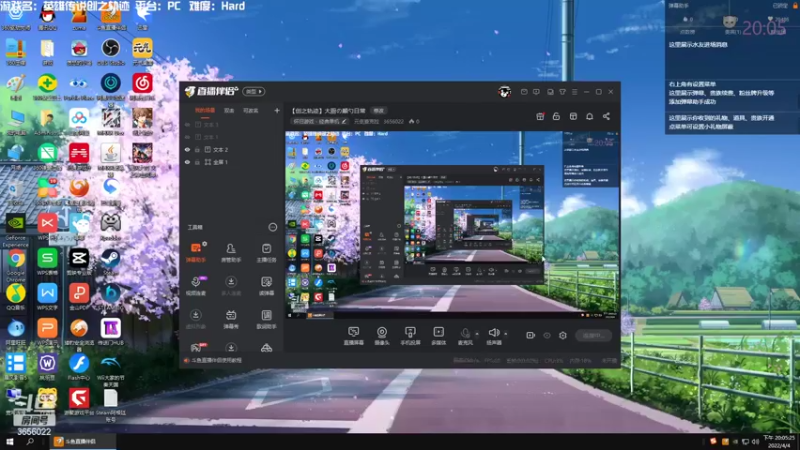800x450 pixels.
Task: Switch to the first (orange) scene tab
Action: (205, 110)
